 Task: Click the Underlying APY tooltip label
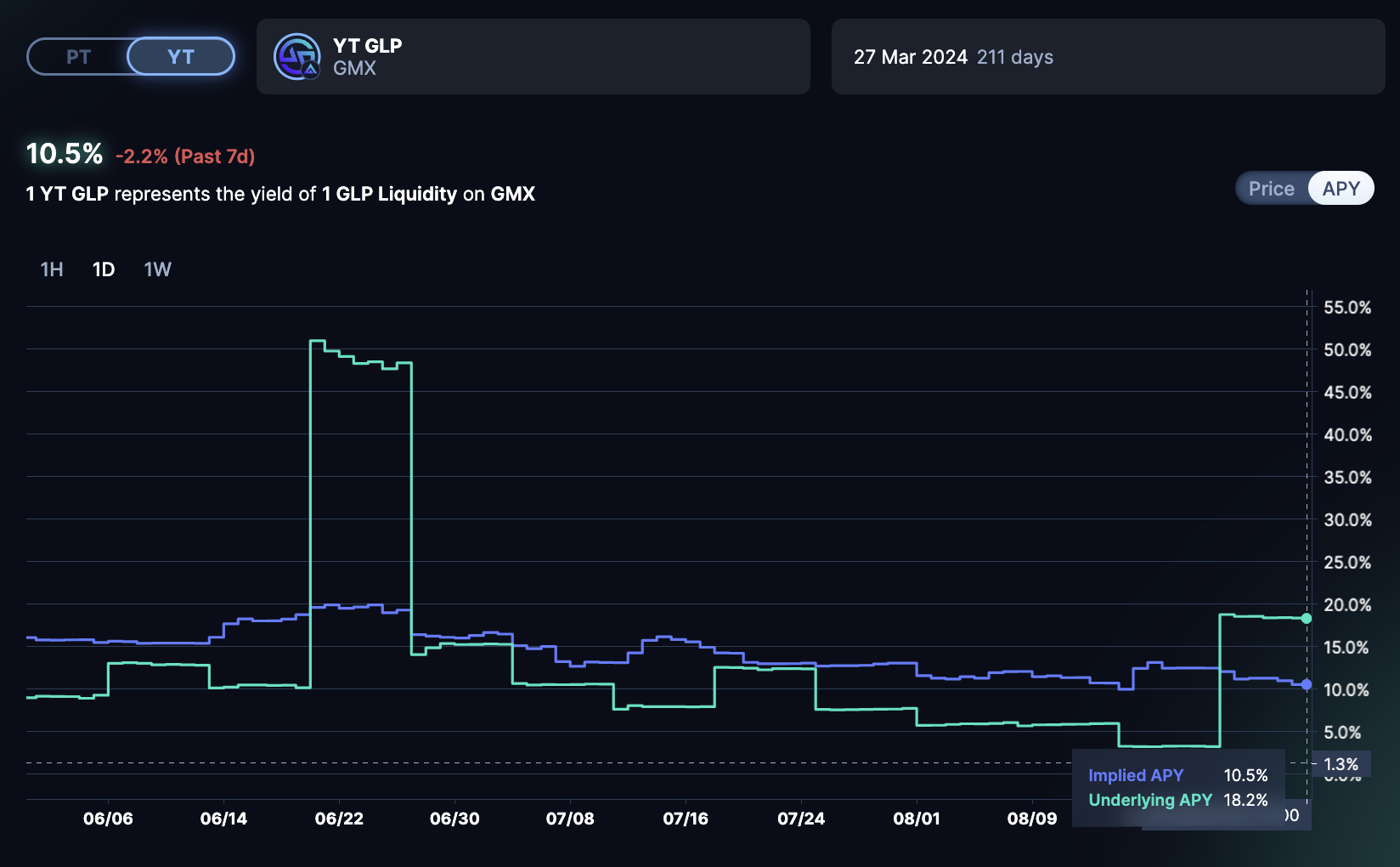click(x=1150, y=800)
